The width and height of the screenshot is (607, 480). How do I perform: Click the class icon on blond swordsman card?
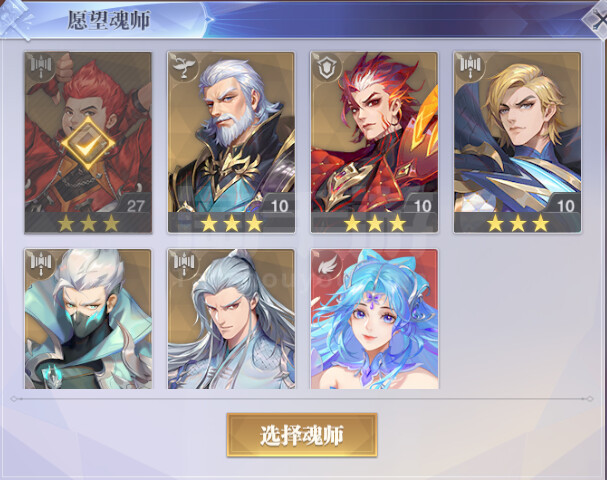(x=470, y=67)
